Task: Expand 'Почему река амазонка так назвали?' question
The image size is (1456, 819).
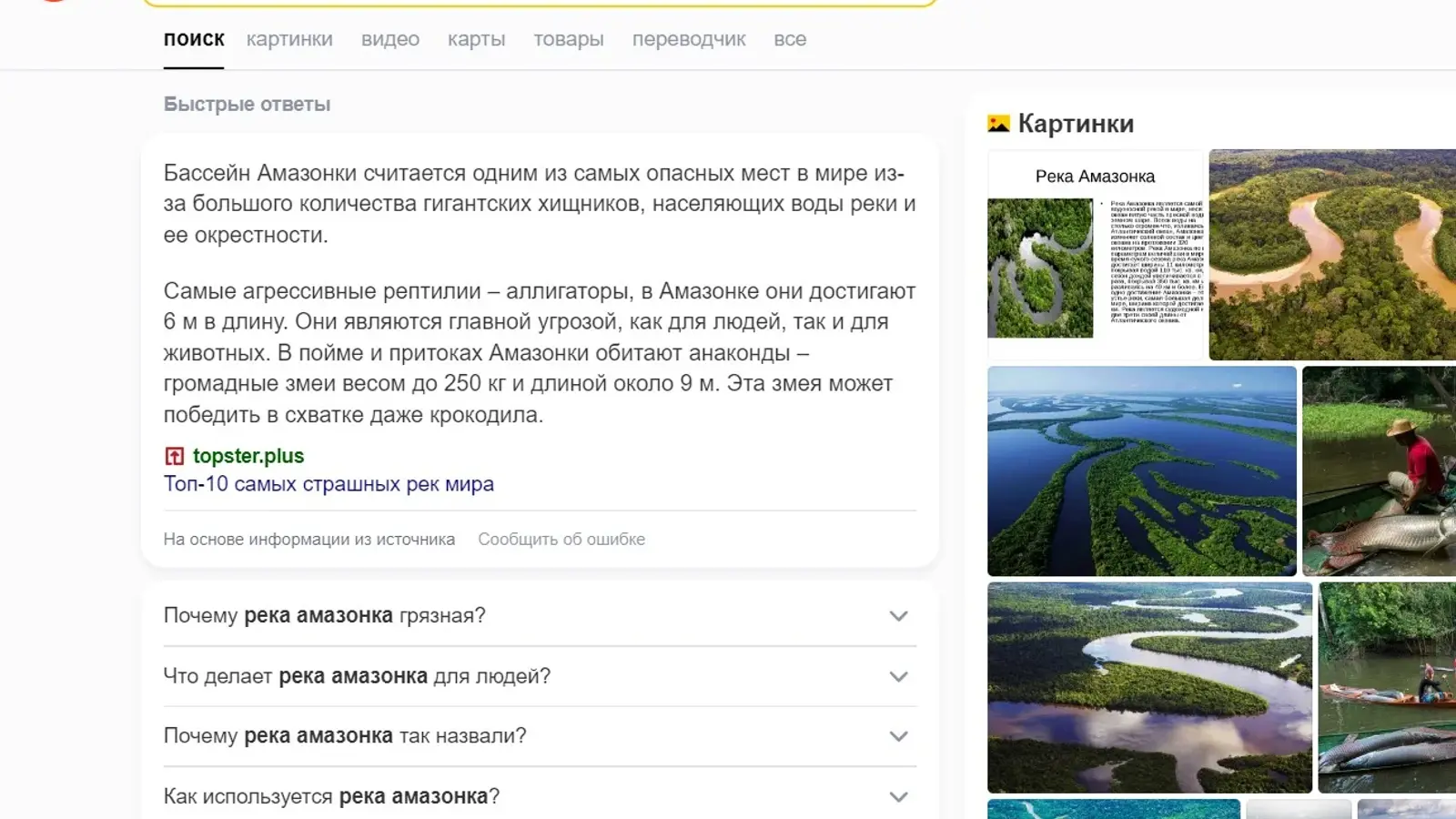Action: 898,736
